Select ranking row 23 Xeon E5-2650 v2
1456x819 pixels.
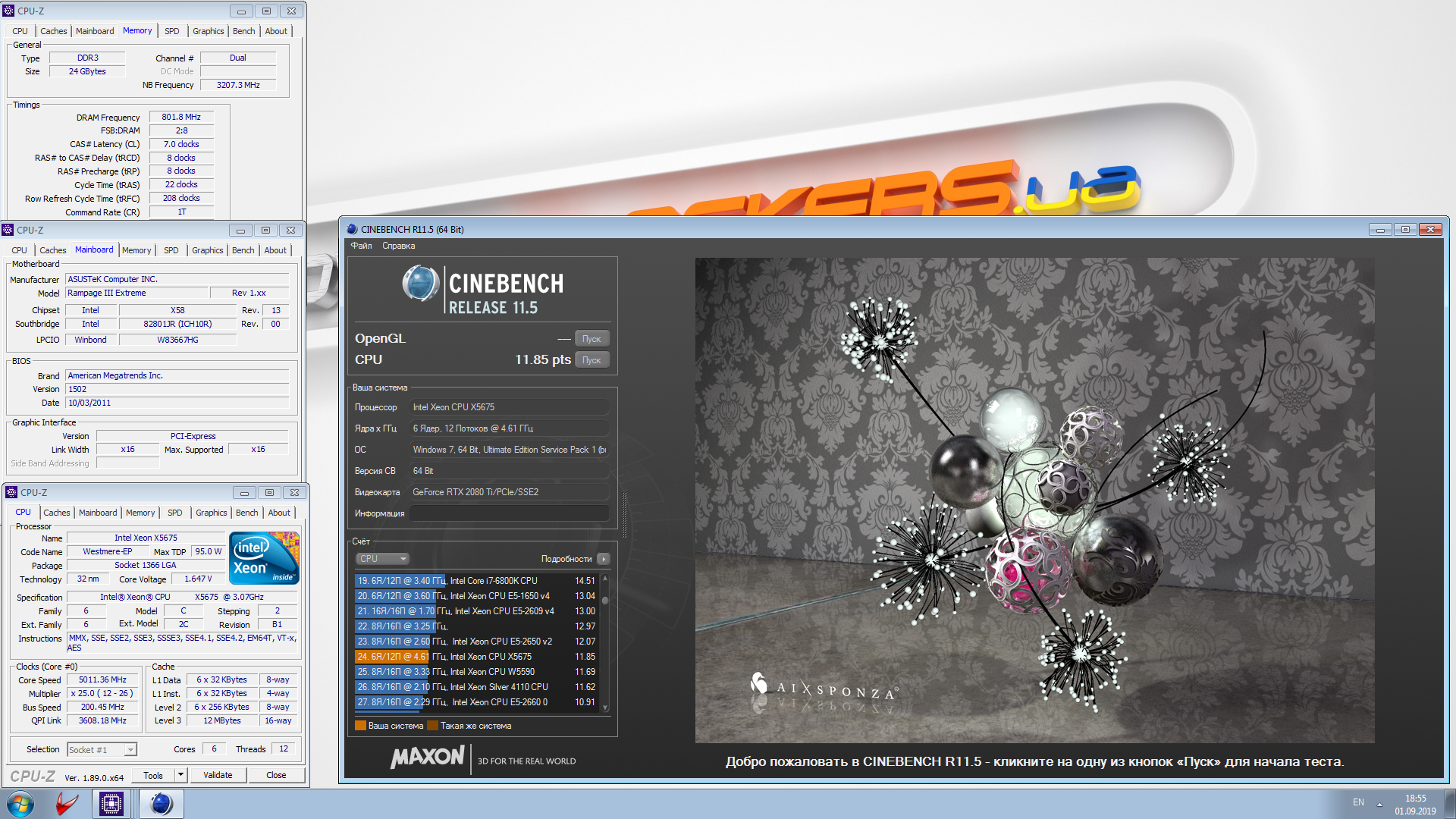point(476,642)
